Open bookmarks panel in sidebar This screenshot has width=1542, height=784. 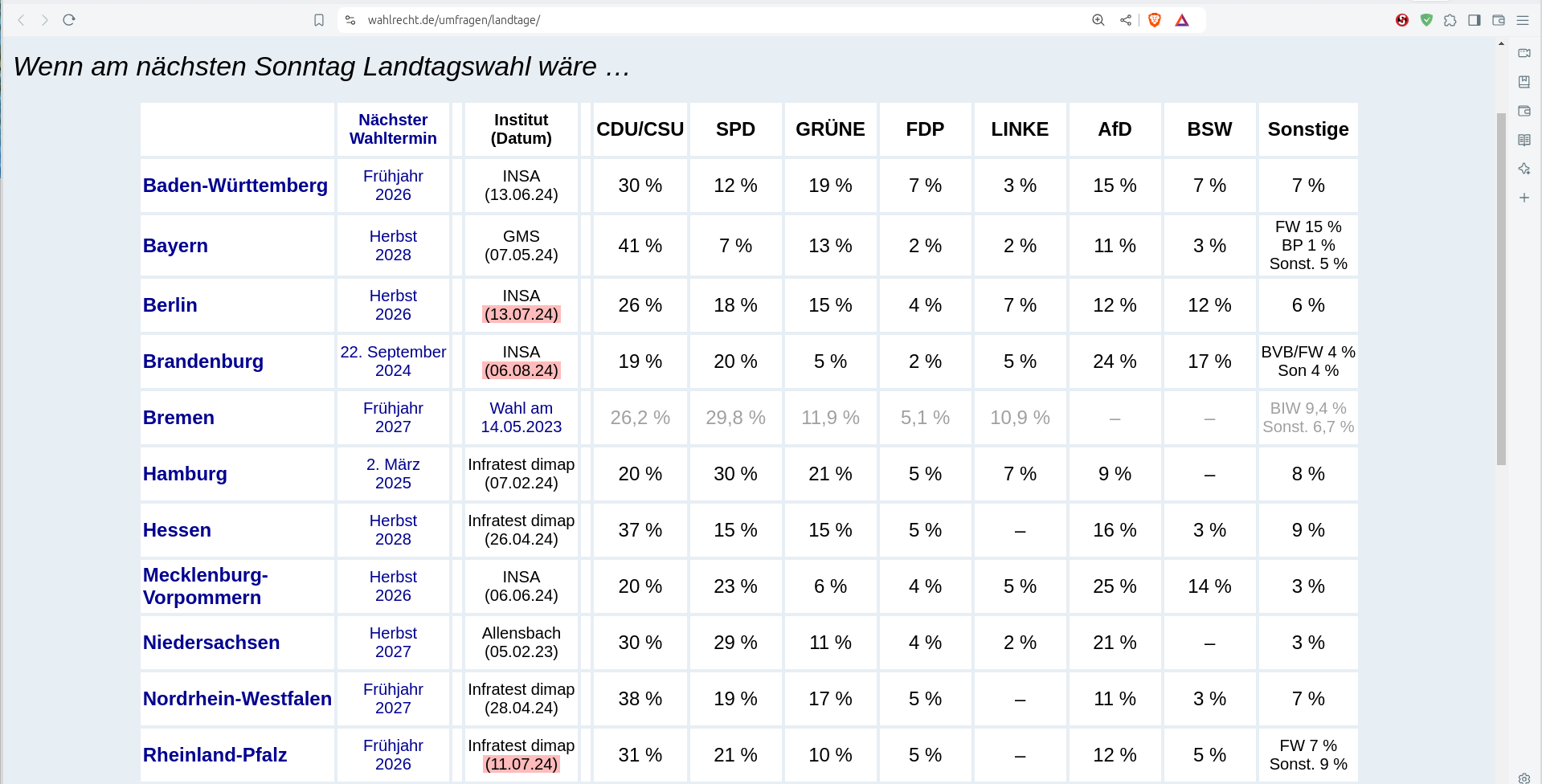coord(1524,82)
